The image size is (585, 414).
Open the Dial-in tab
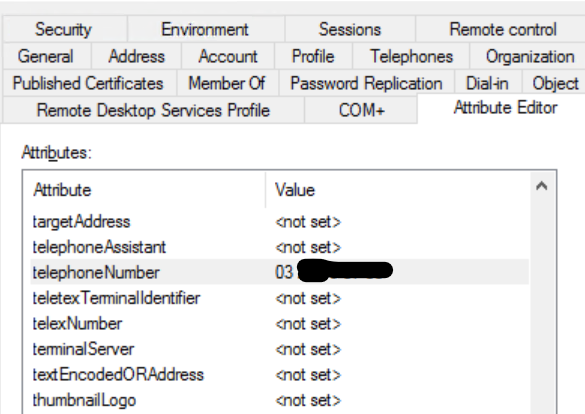pyautogui.click(x=488, y=83)
